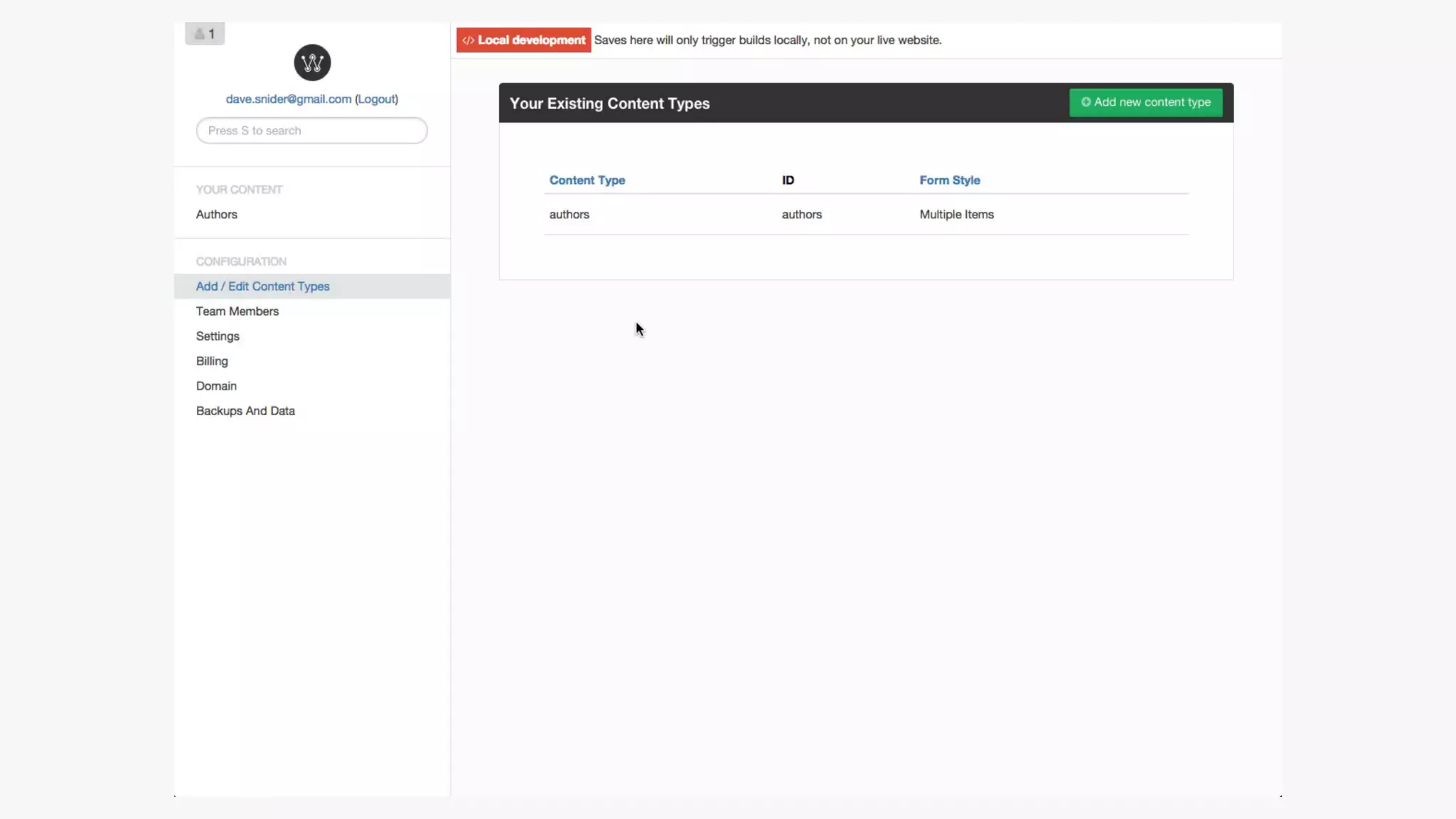The height and width of the screenshot is (819, 1456).
Task: Open the Settings section
Action: click(218, 336)
